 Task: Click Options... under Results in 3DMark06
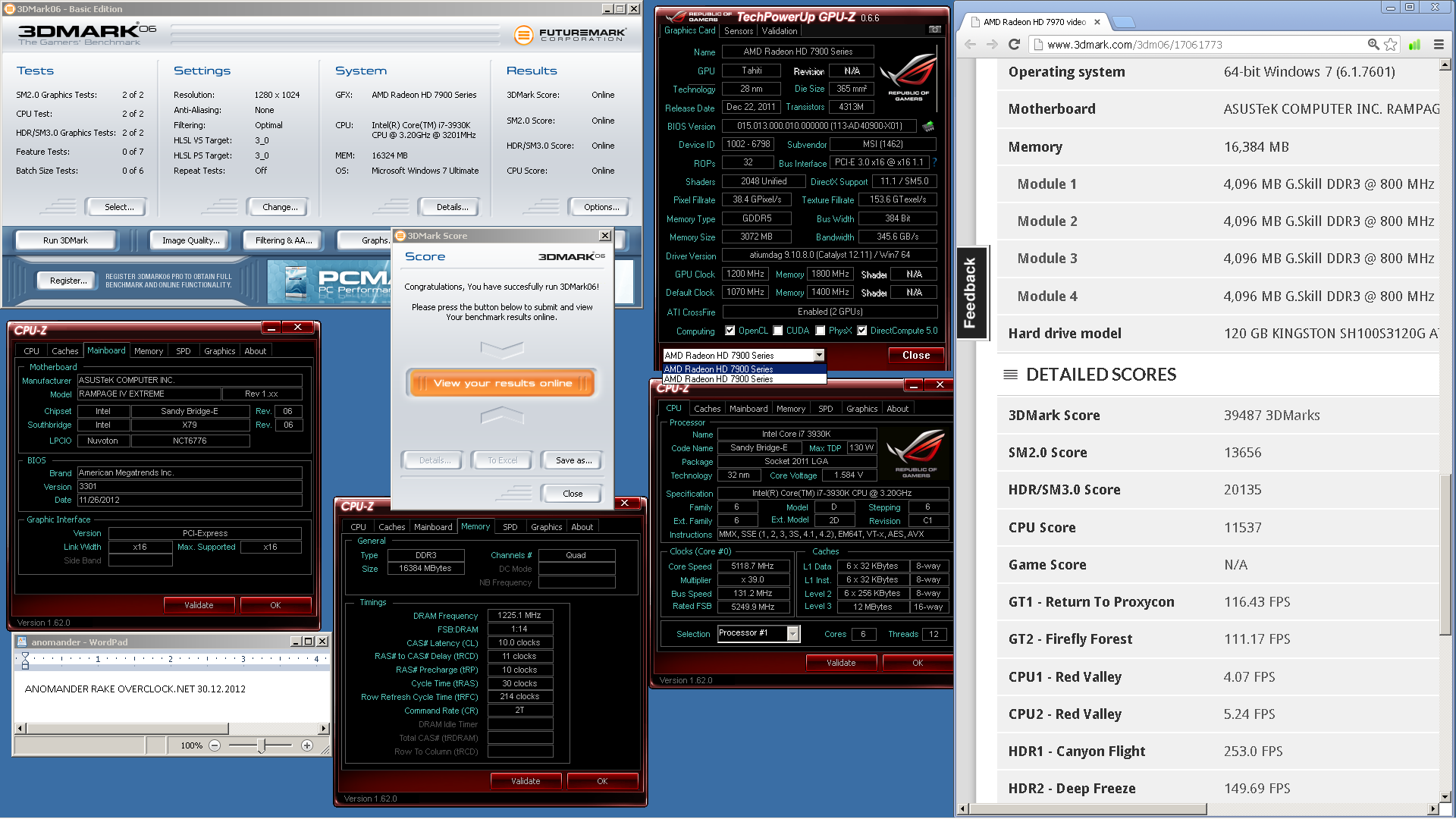(601, 207)
